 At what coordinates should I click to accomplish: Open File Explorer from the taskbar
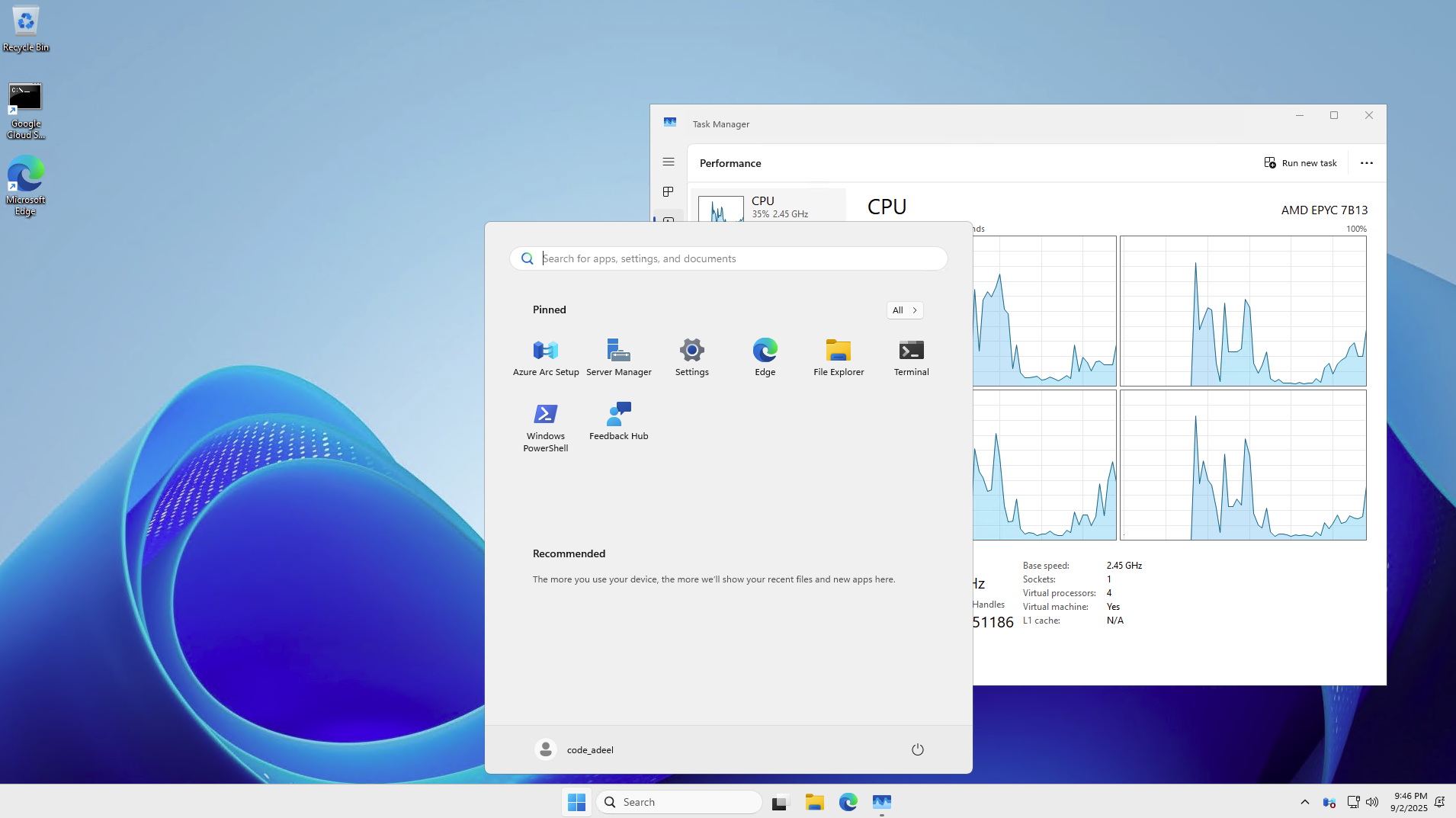[x=815, y=802]
